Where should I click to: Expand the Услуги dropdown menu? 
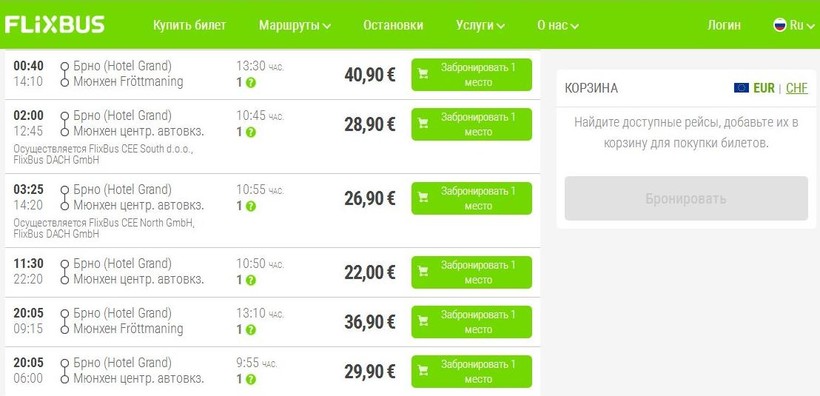tap(480, 25)
